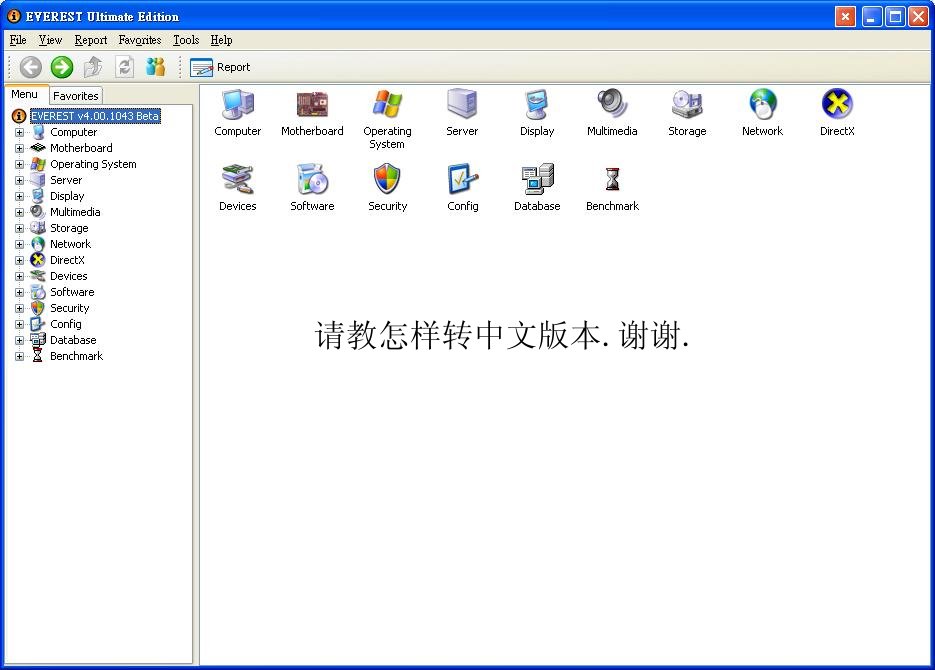Expand the DirectX tree node
Image resolution: width=935 pixels, height=670 pixels.
[x=19, y=260]
